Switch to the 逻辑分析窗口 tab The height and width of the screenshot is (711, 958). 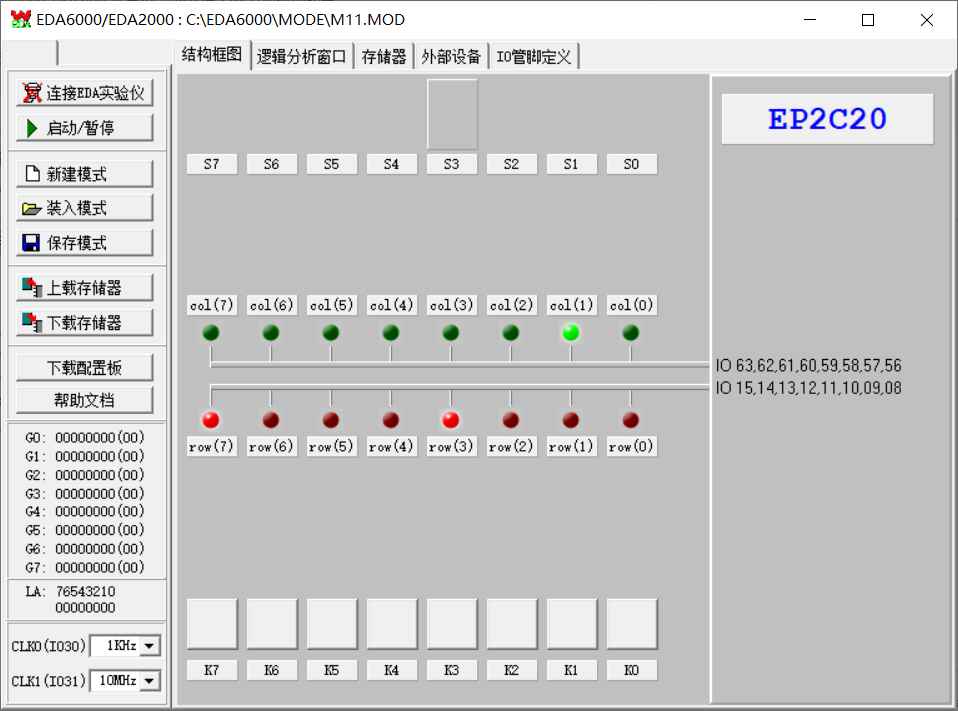point(301,57)
